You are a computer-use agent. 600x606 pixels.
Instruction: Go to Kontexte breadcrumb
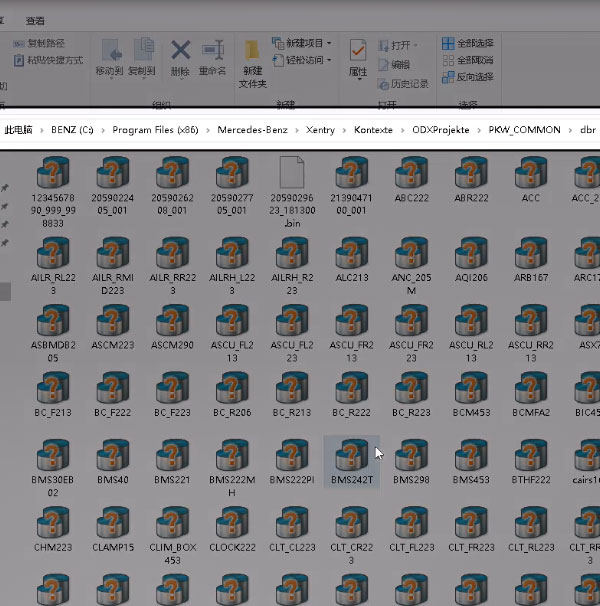pos(373,130)
